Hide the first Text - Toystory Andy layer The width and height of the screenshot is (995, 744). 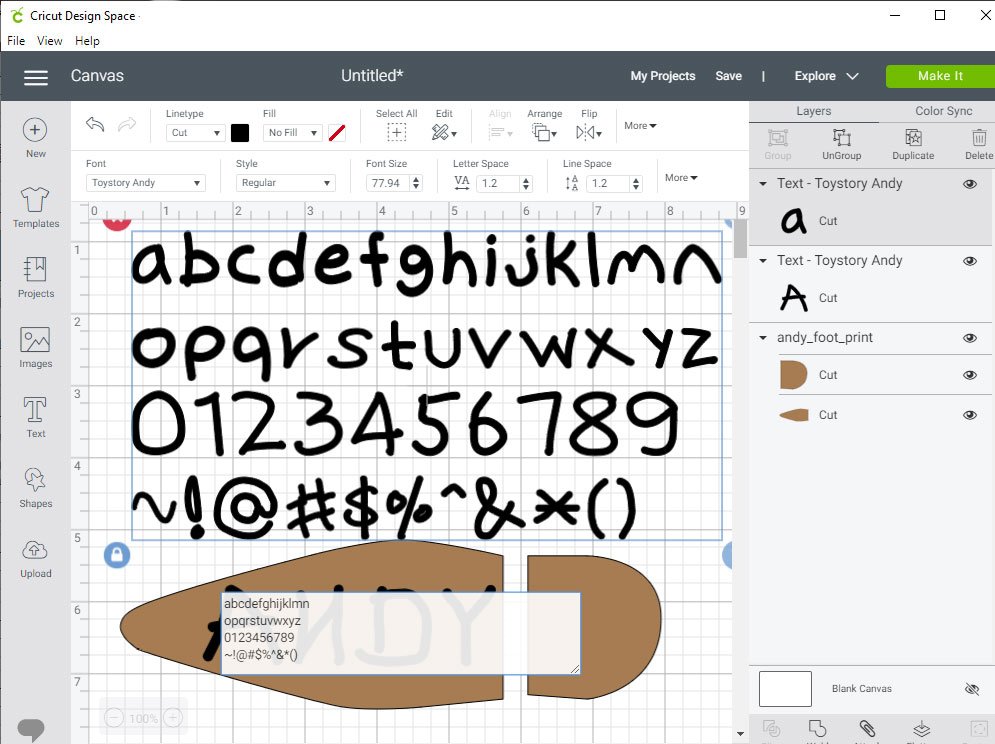point(970,184)
